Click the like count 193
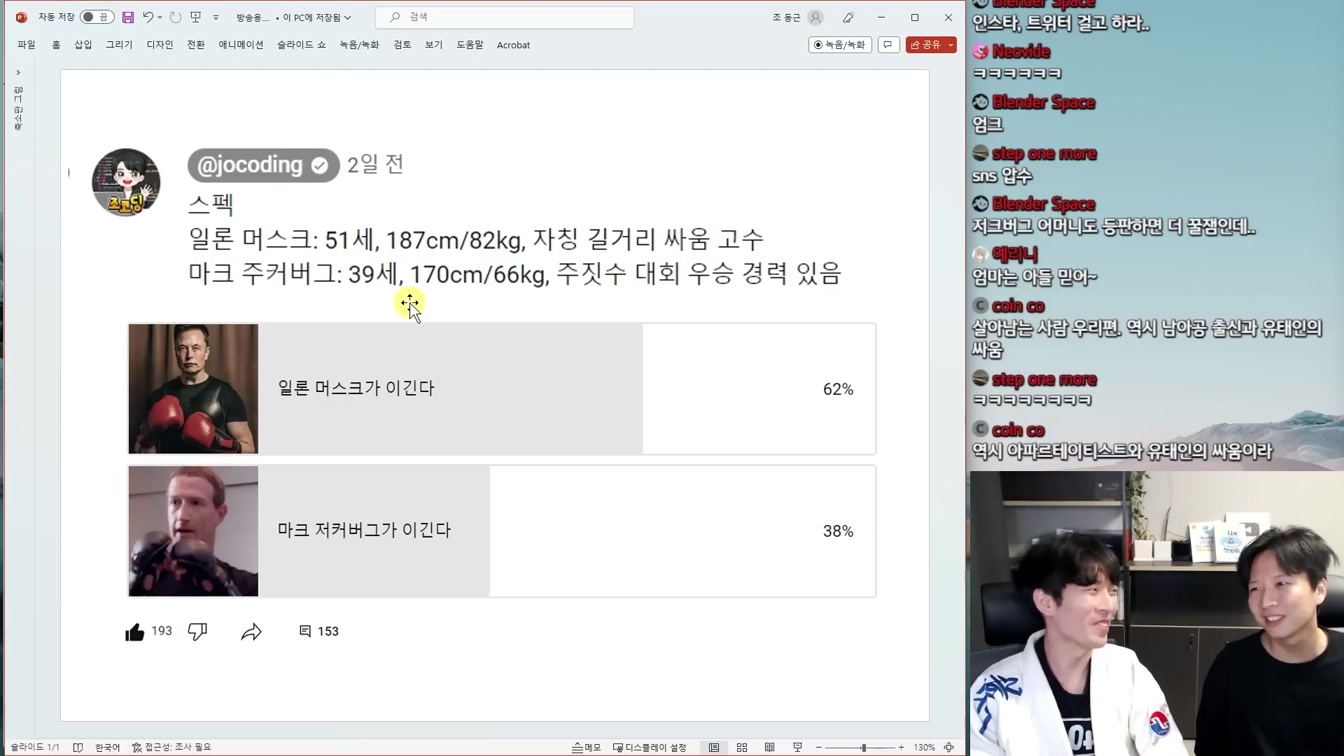This screenshot has height=756, width=1344. (162, 631)
